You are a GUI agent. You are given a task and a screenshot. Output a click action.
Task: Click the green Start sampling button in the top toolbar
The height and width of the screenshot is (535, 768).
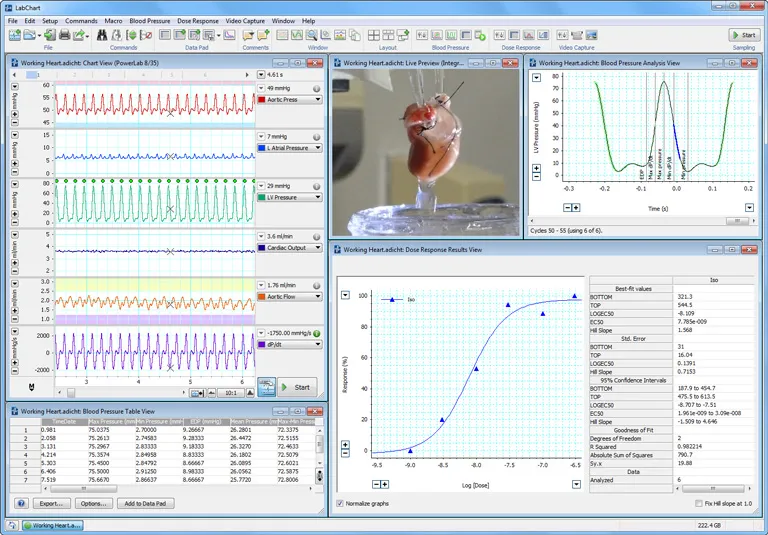tap(743, 35)
